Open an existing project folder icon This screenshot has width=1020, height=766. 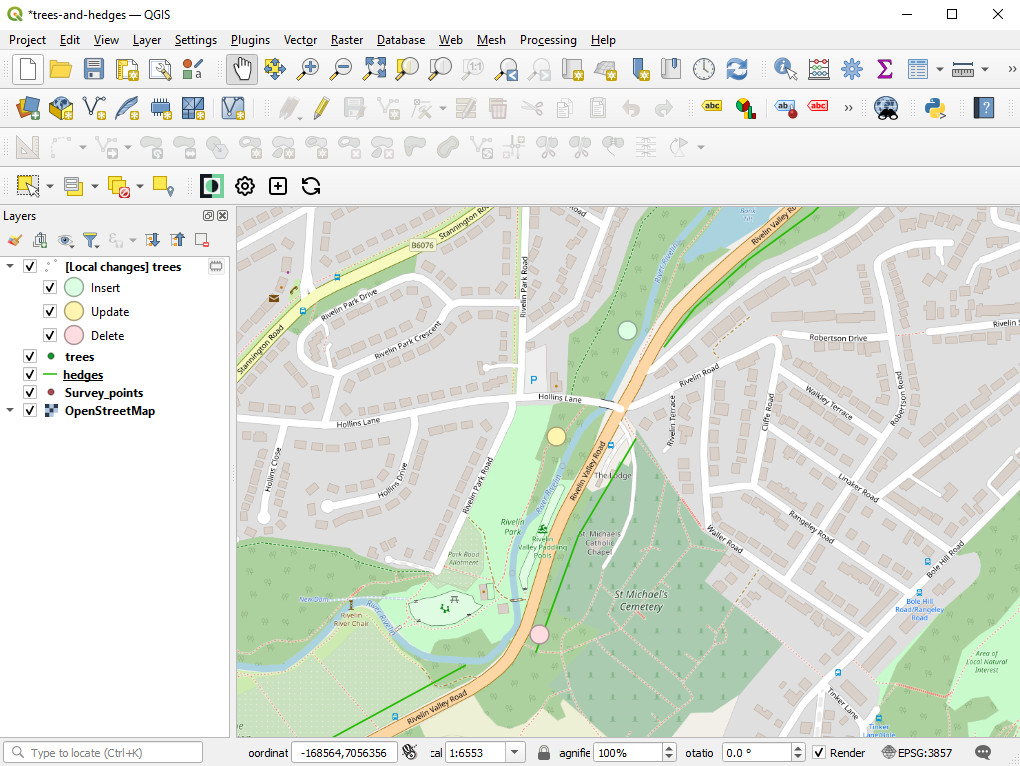click(60, 69)
